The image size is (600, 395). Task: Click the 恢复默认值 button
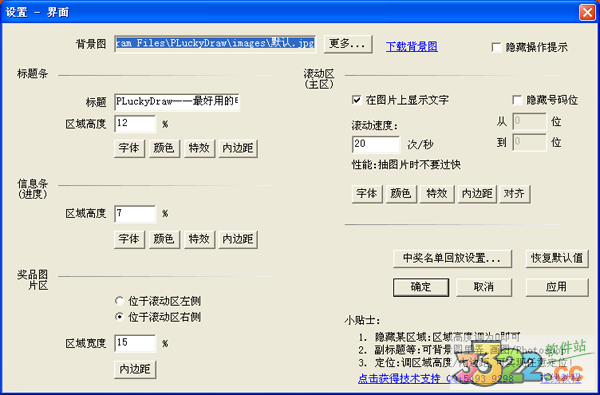pyautogui.click(x=557, y=259)
